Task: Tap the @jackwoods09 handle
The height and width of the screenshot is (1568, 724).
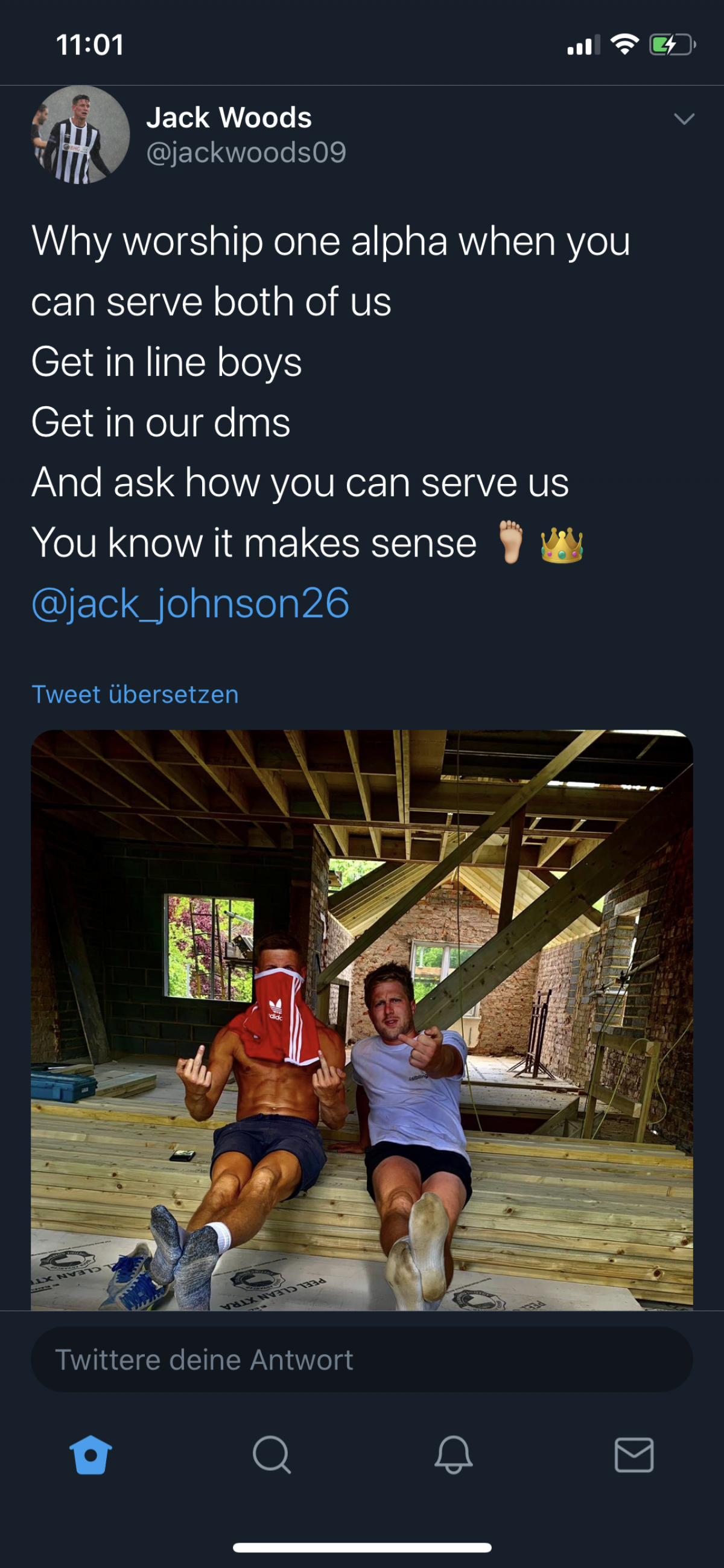Action: click(246, 152)
